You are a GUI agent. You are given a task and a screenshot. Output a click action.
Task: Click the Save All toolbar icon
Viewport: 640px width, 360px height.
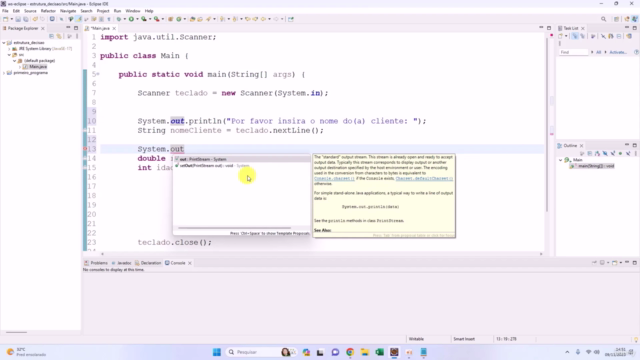(x=26, y=19)
